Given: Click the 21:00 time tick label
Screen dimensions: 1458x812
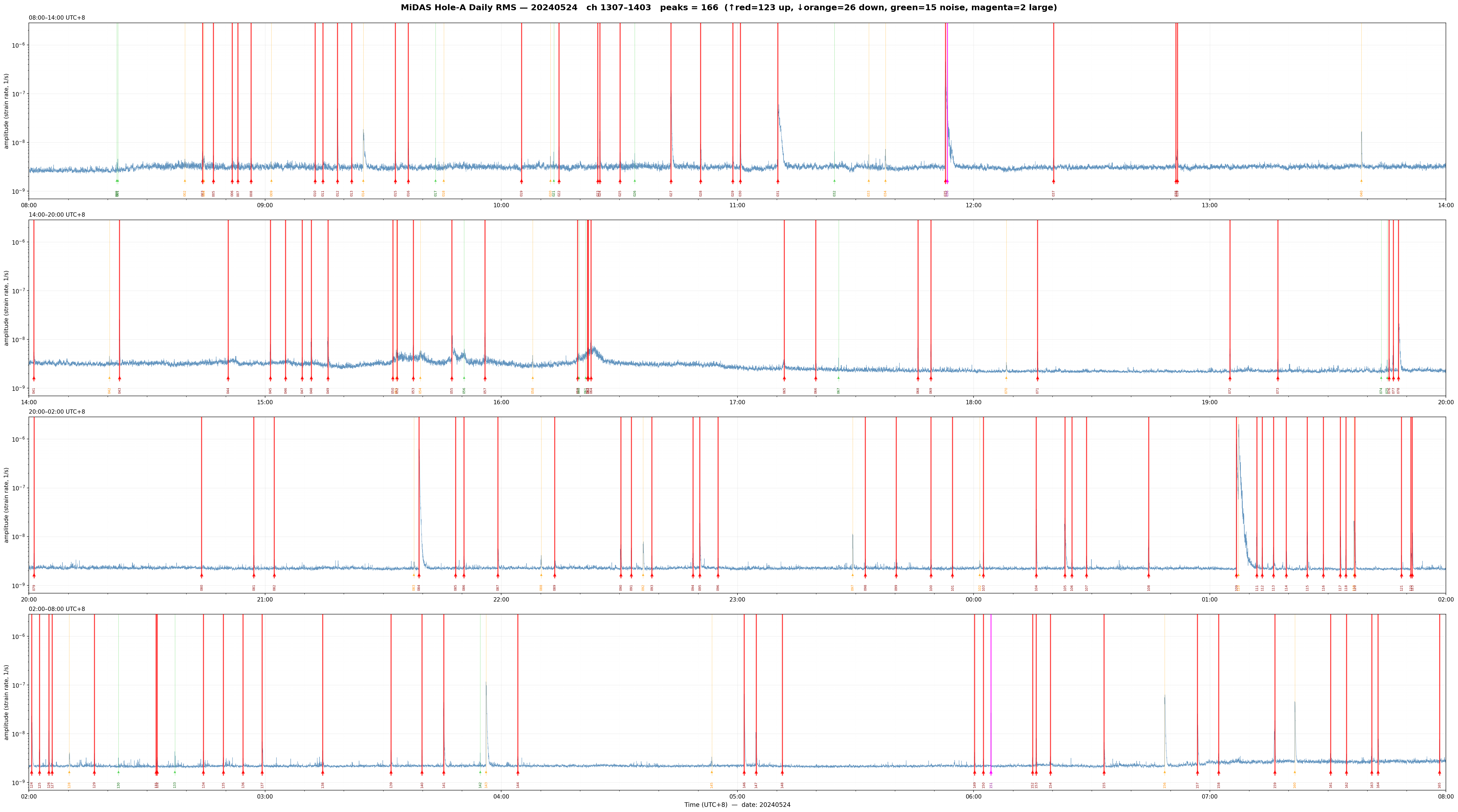Looking at the screenshot, I should coord(265,599).
